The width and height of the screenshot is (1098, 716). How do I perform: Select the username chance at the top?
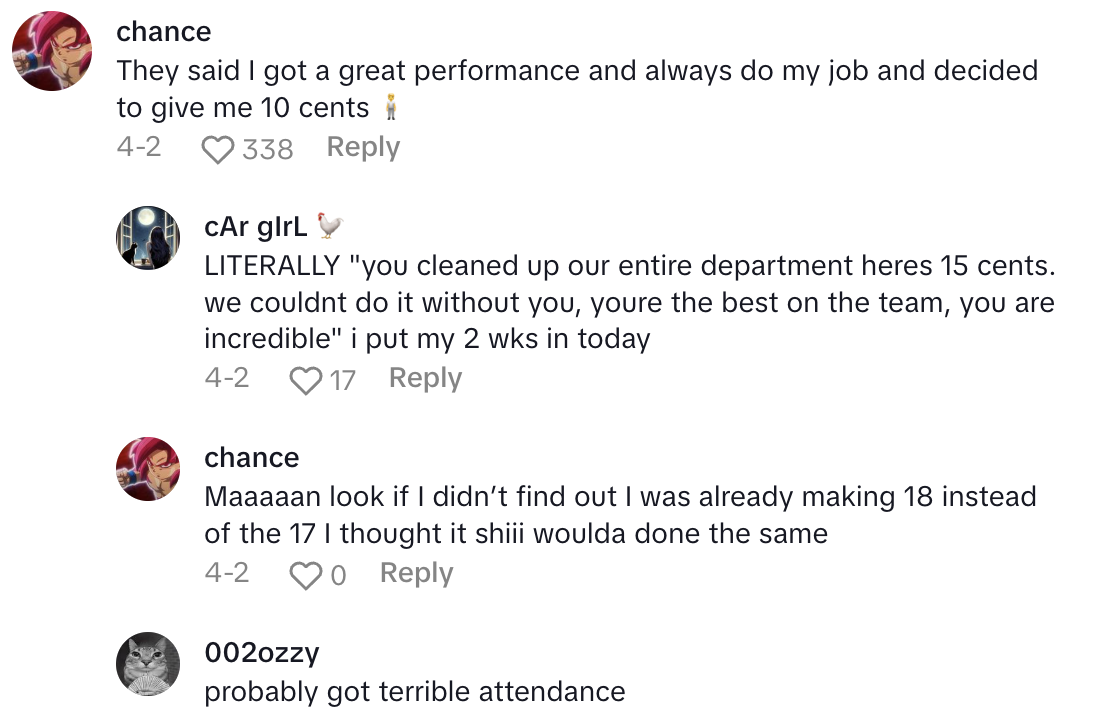163,31
